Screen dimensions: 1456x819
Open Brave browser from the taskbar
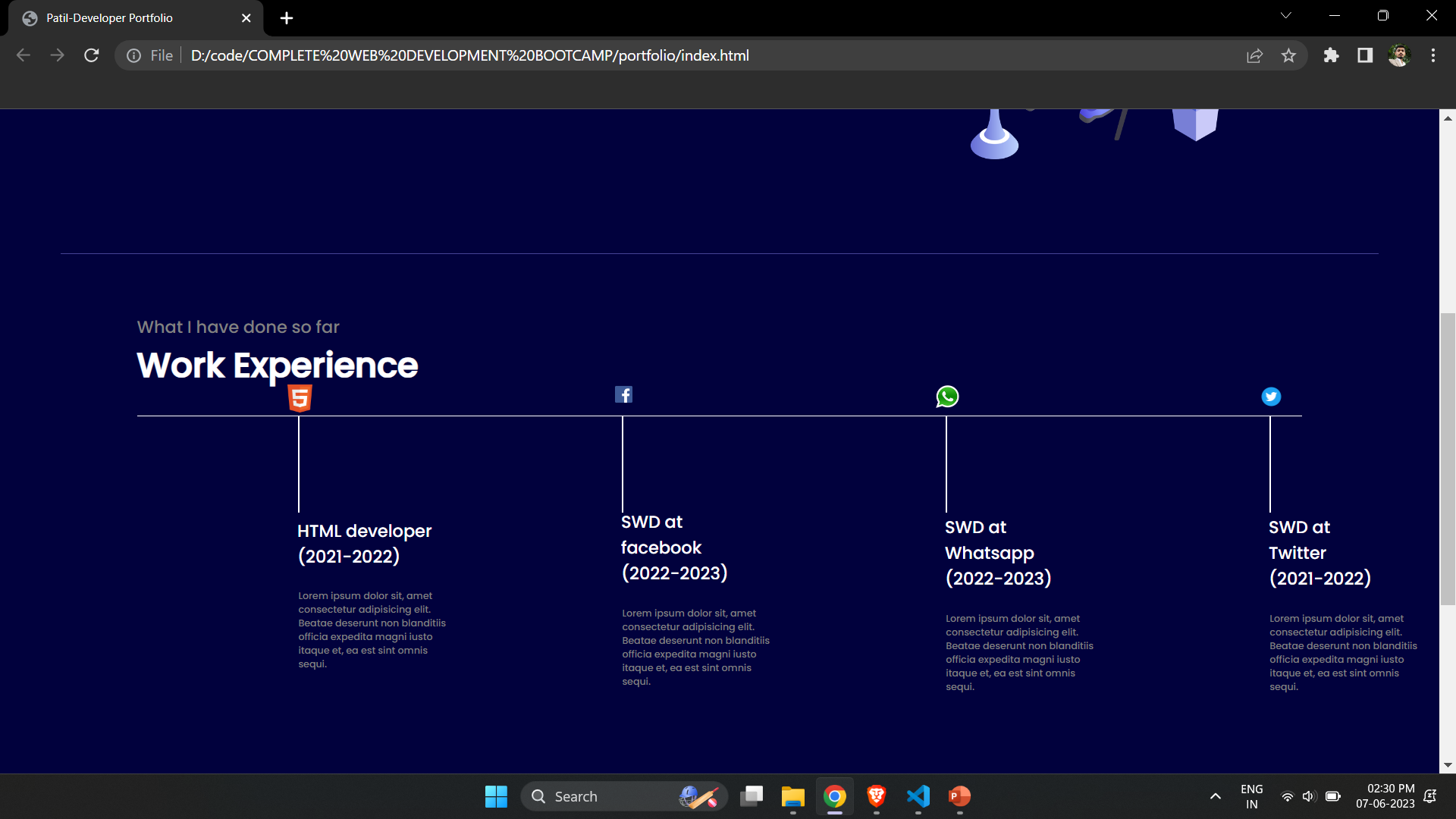coord(877,796)
